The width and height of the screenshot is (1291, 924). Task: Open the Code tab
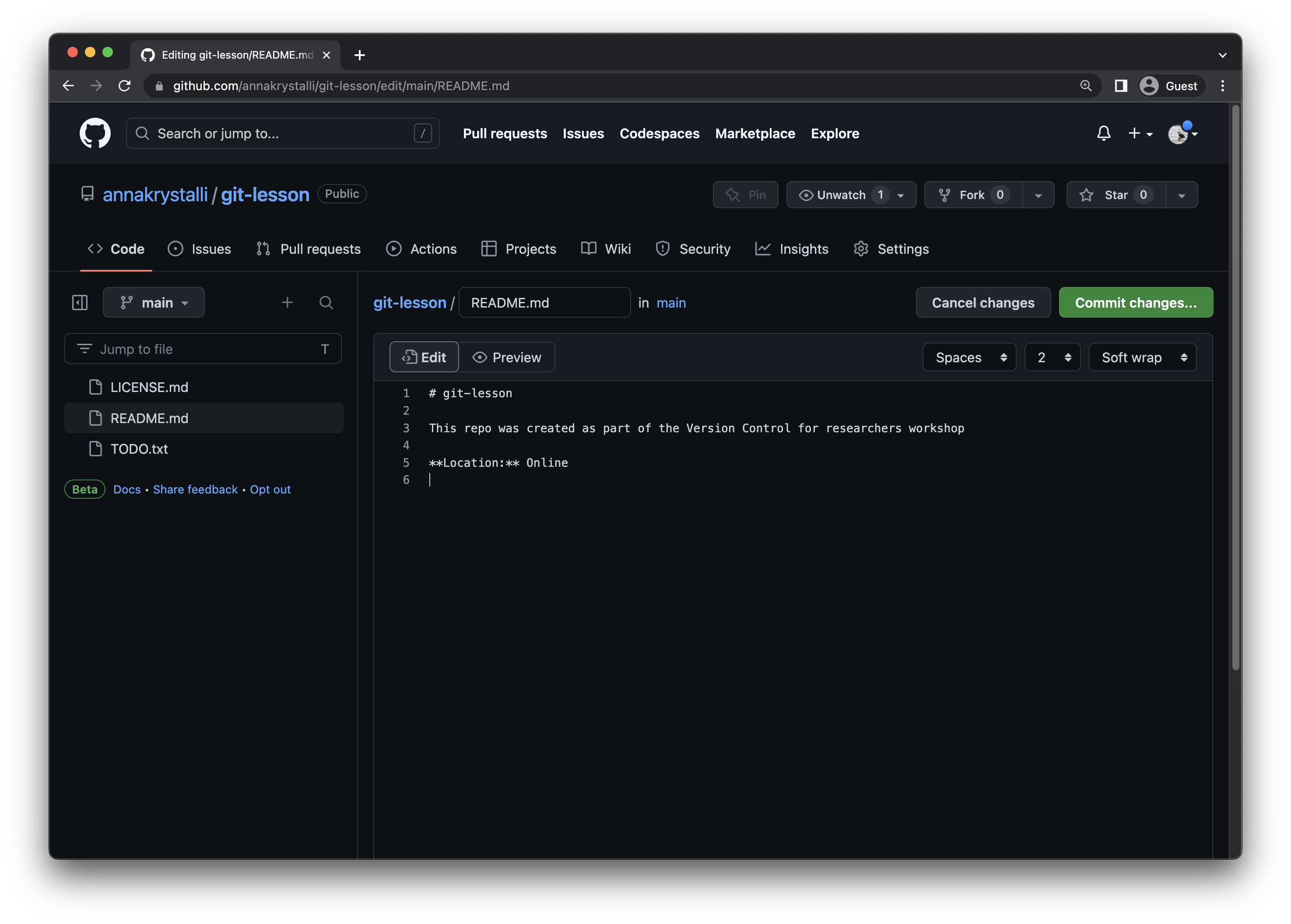pyautogui.click(x=116, y=248)
